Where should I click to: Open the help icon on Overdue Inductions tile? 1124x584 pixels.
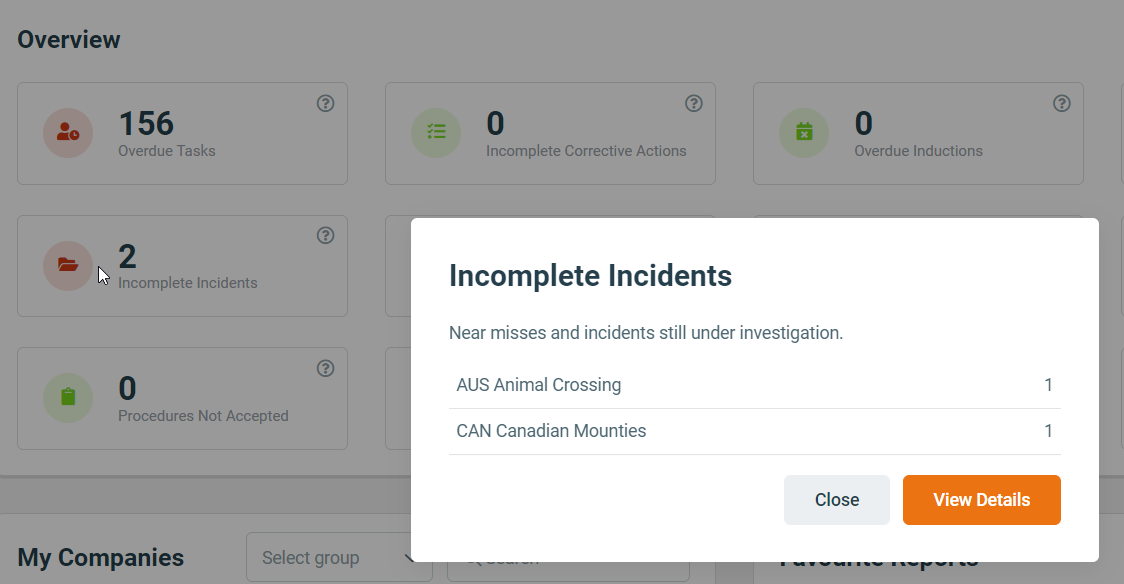pos(1061,103)
